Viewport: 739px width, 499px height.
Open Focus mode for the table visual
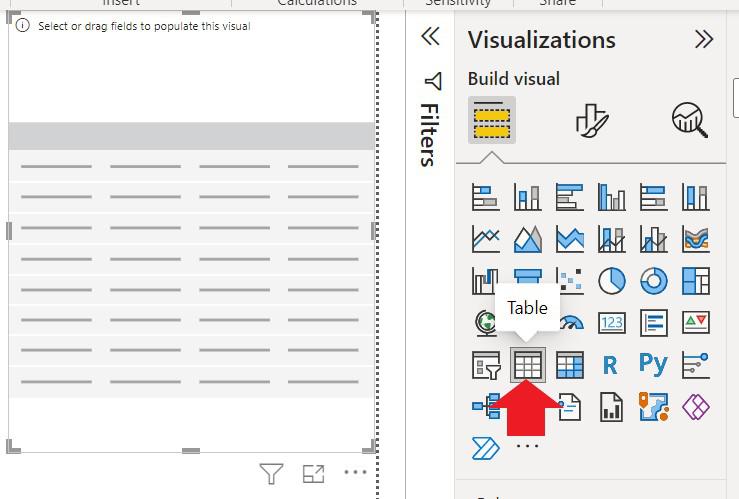(313, 474)
